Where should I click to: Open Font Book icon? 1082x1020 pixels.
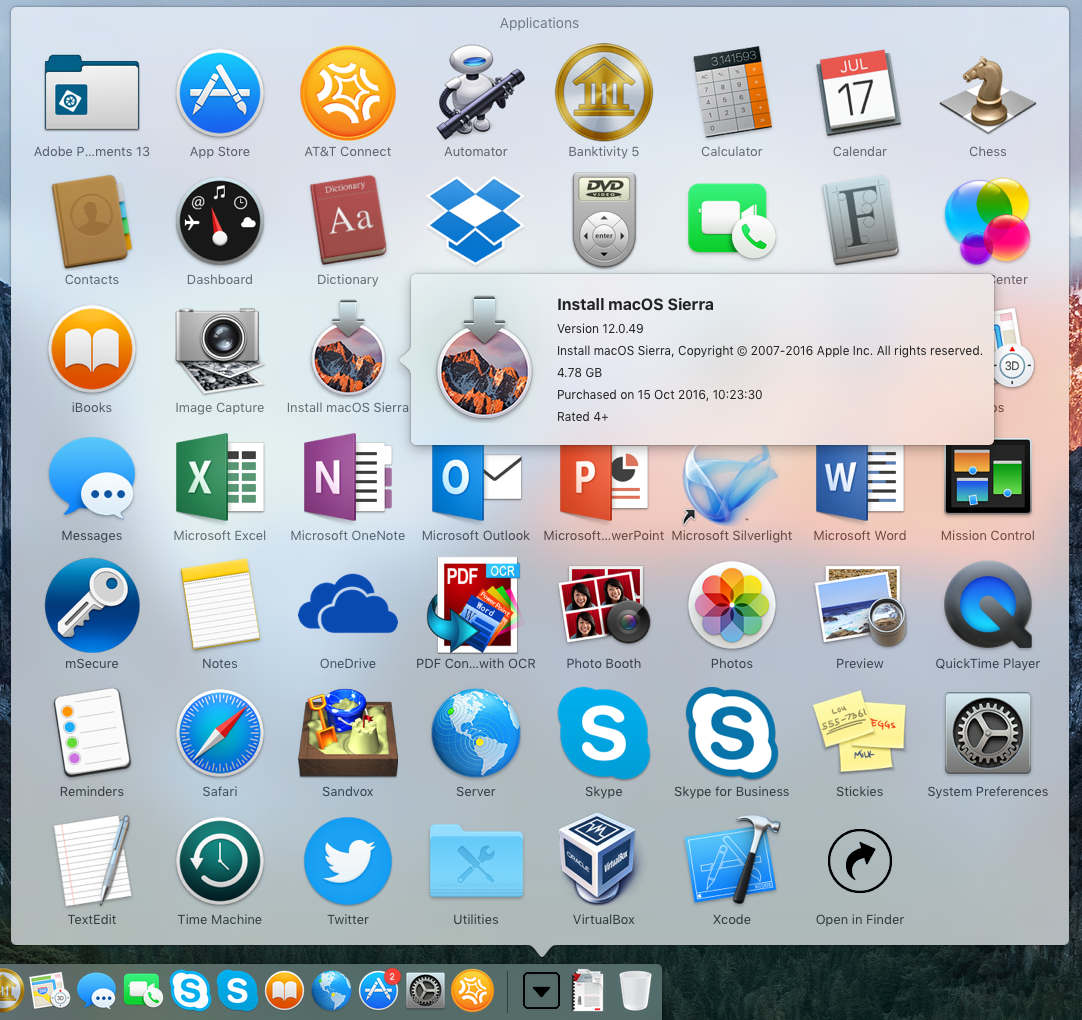(x=860, y=221)
